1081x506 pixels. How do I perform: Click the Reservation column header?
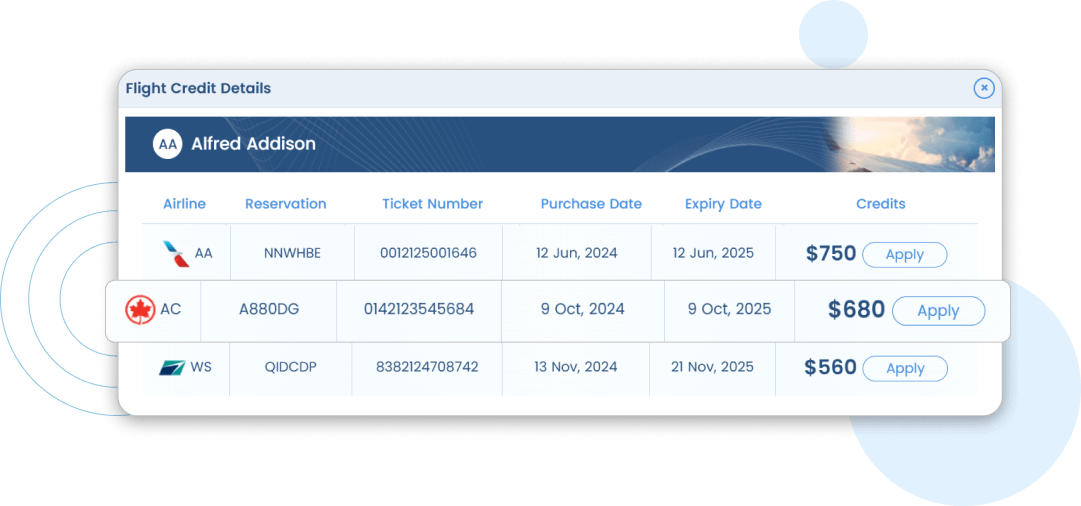[x=285, y=204]
